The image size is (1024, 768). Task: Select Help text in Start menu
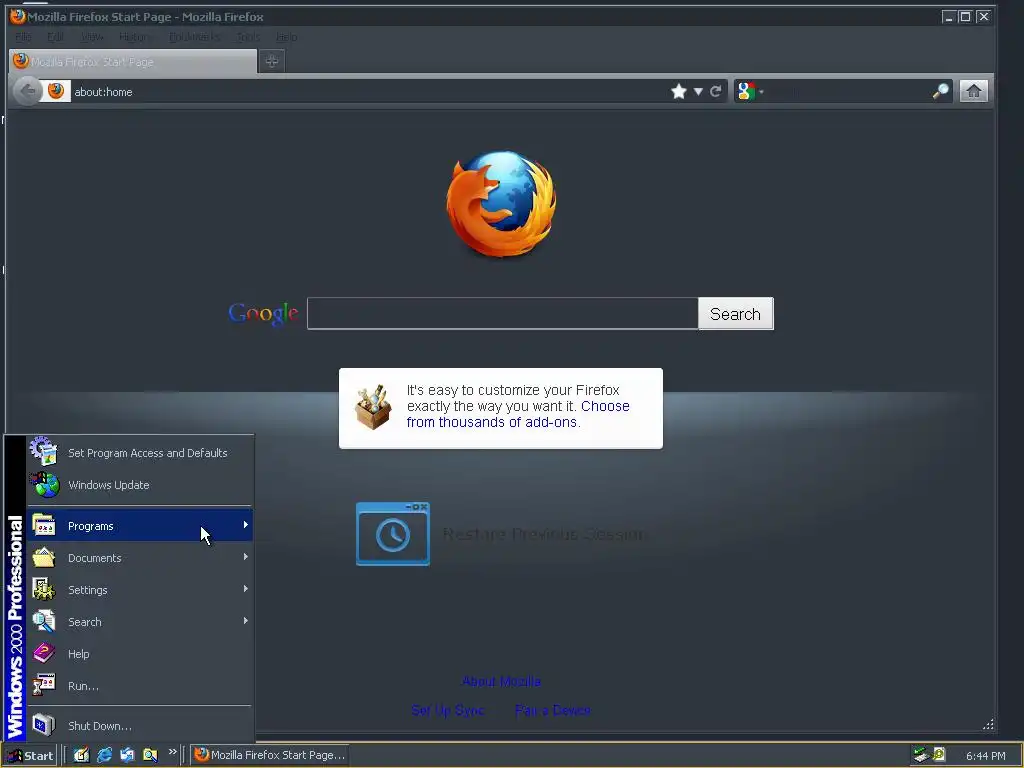pos(78,654)
